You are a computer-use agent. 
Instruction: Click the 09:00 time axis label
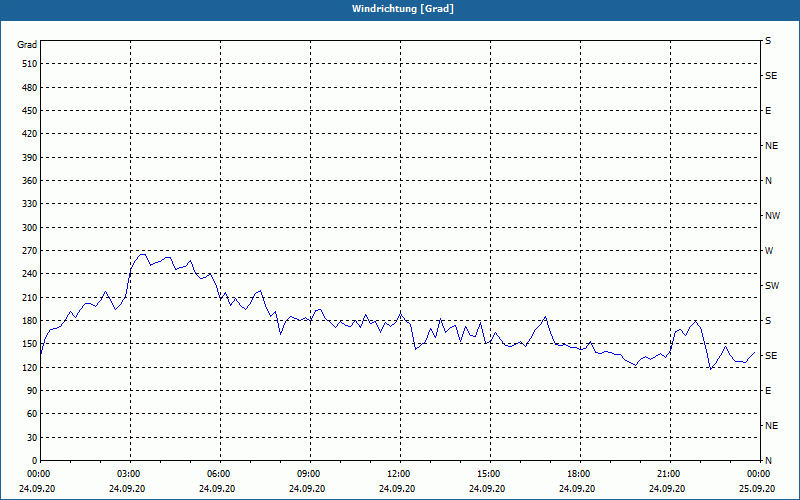[310, 474]
